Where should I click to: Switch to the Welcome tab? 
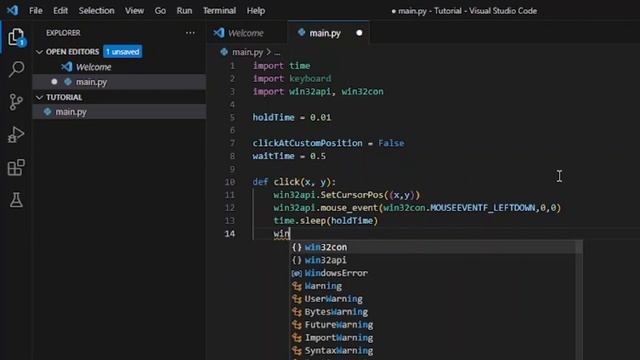tap(247, 33)
